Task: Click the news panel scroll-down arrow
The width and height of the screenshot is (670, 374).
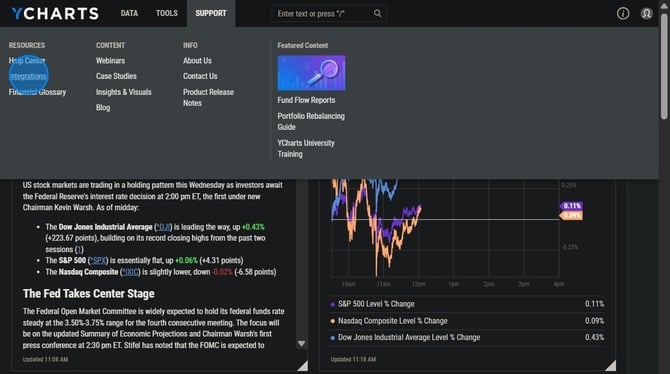Action: click(301, 344)
